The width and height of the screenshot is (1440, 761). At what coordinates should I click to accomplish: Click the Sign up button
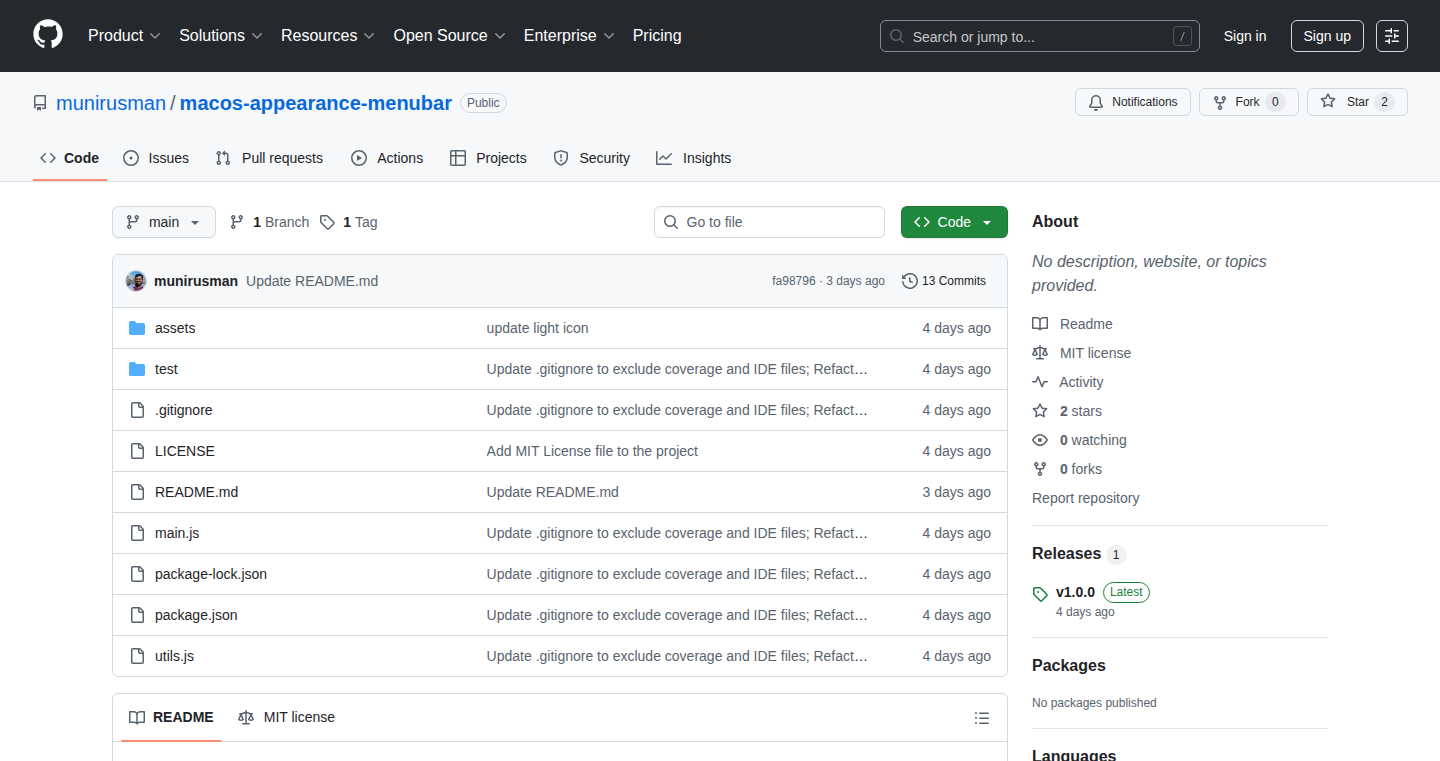pyautogui.click(x=1327, y=36)
